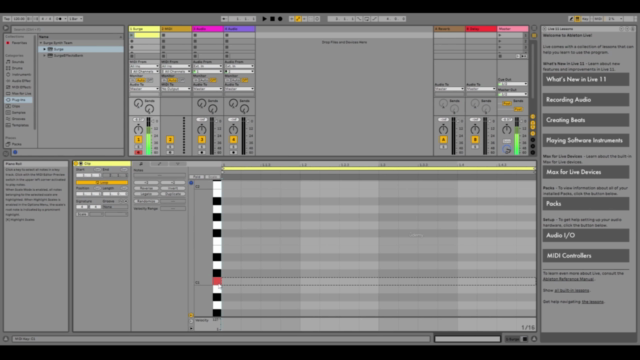Click the highlighted red C1 piano key
The image size is (640, 360).
(x=217, y=281)
